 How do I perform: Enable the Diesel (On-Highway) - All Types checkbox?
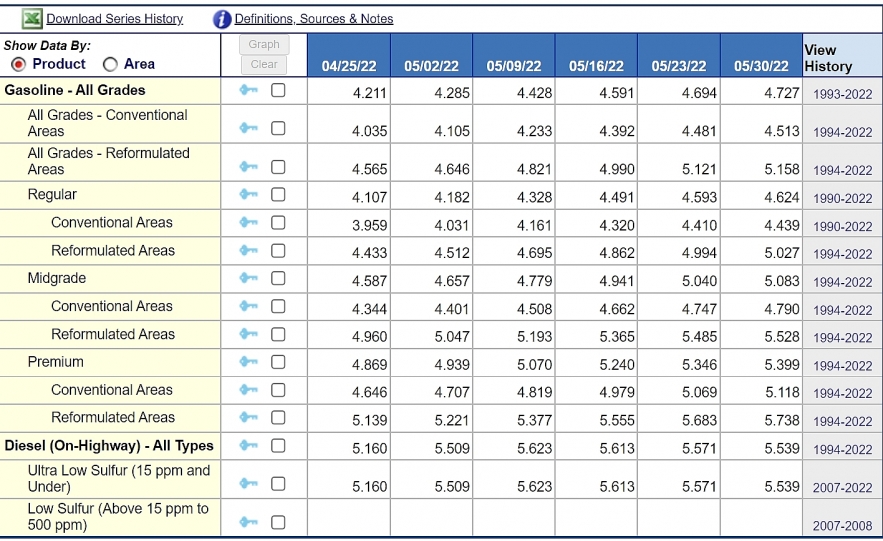pyautogui.click(x=278, y=446)
